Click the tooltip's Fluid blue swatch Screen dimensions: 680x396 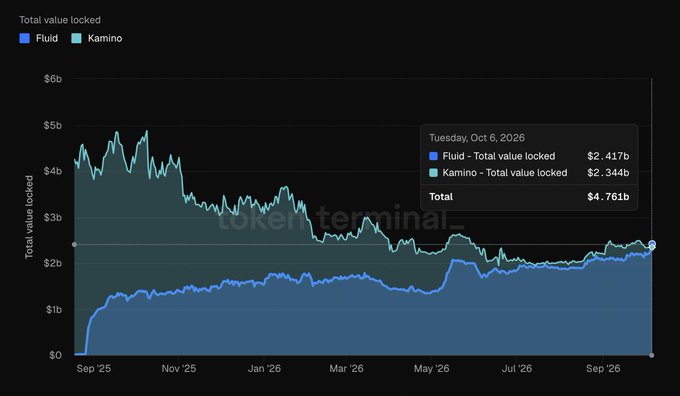click(x=433, y=156)
